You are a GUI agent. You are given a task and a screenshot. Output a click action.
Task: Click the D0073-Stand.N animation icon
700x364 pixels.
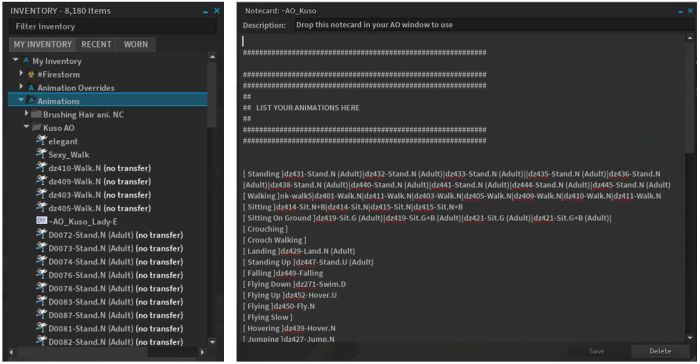[41, 248]
